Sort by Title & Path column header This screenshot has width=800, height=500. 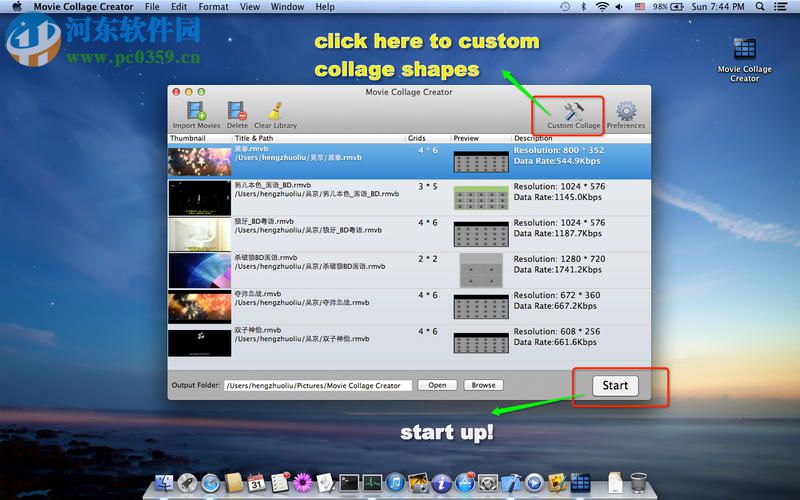coord(319,138)
